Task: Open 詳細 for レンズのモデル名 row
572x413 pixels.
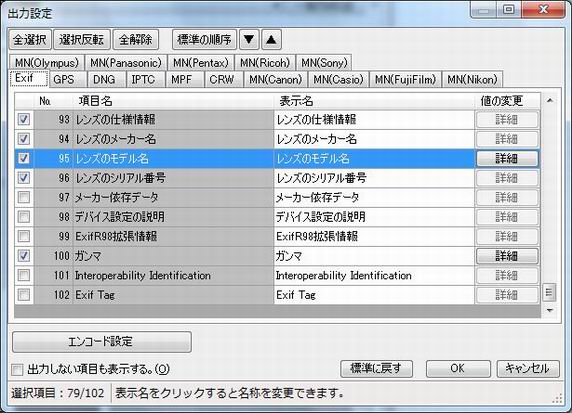Action: (507, 159)
